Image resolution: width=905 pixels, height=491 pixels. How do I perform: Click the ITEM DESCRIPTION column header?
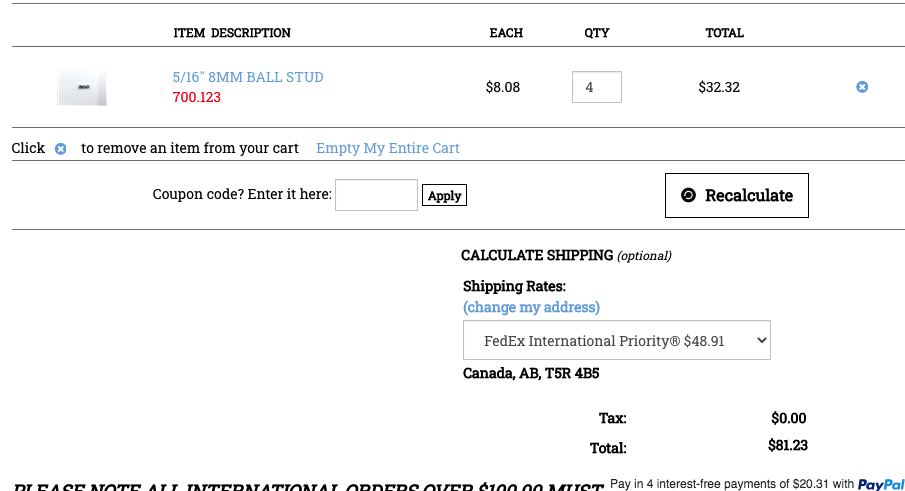tap(232, 33)
